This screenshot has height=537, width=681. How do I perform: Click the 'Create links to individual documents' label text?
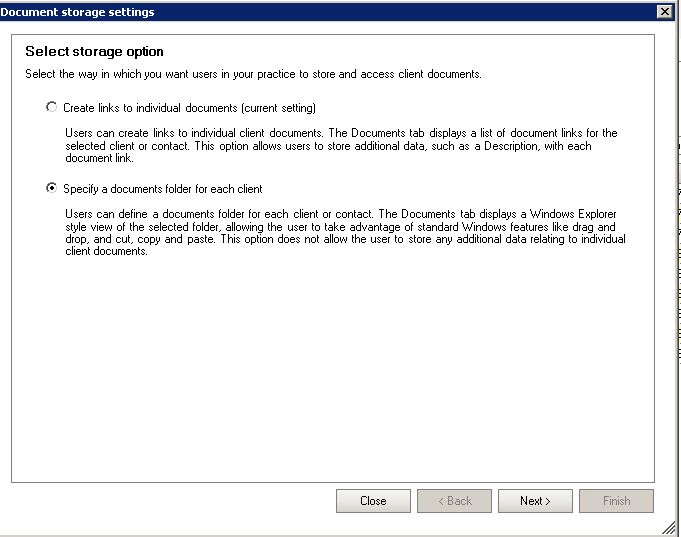coord(150,107)
